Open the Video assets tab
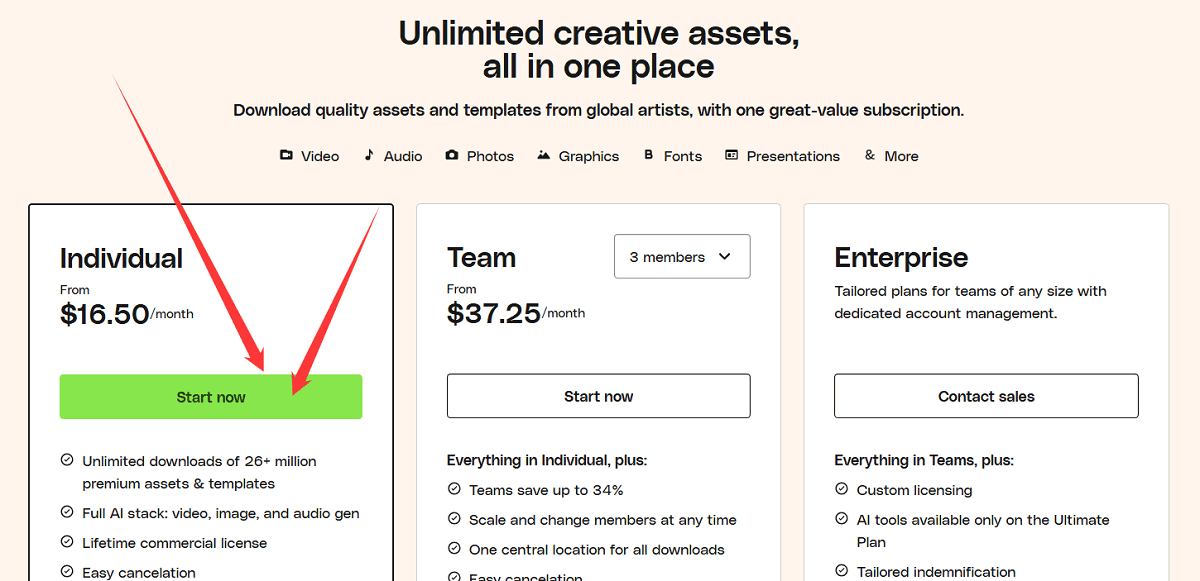This screenshot has width=1200, height=581. pyautogui.click(x=320, y=156)
